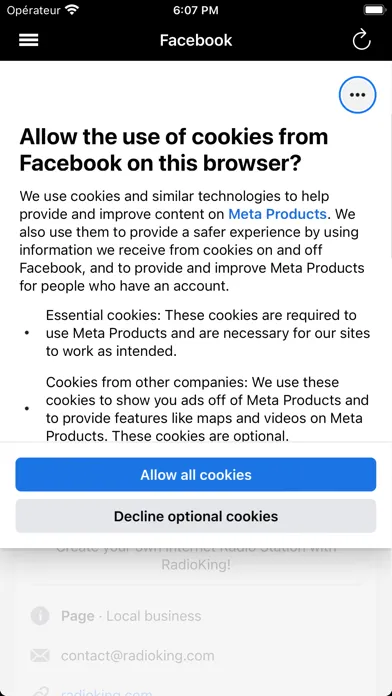Tap the 6:07 PM clock

(x=196, y=10)
